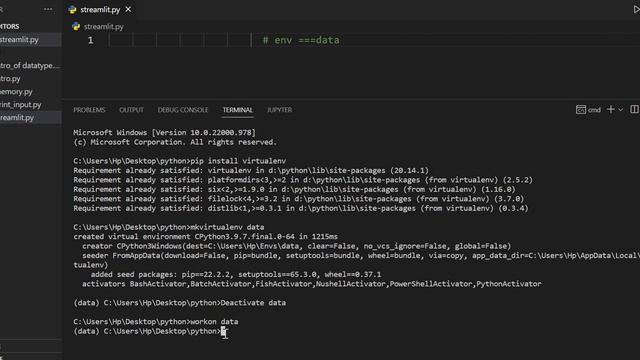Click the filelock requirement line

click(x=299, y=199)
